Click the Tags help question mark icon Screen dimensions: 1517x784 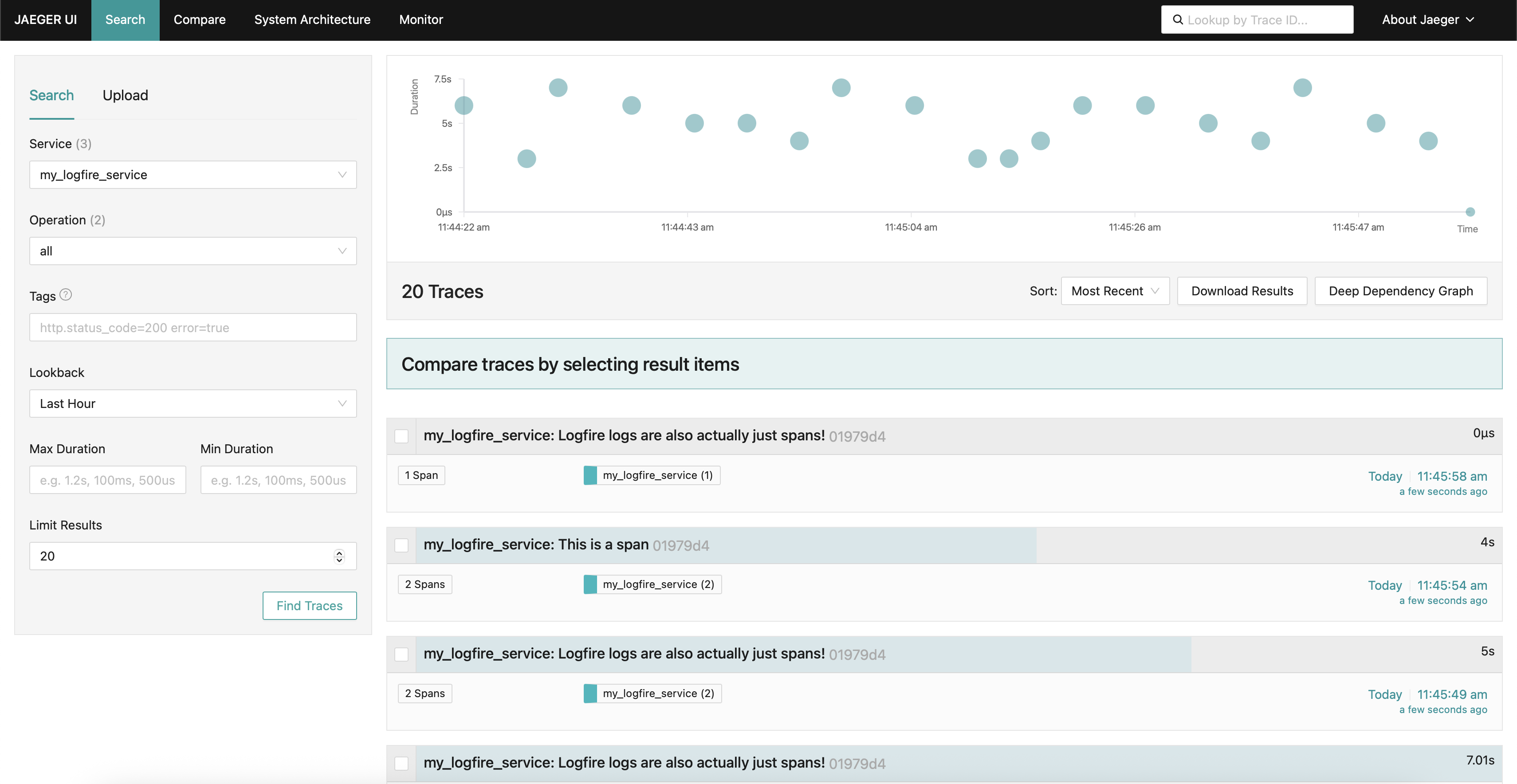click(66, 295)
